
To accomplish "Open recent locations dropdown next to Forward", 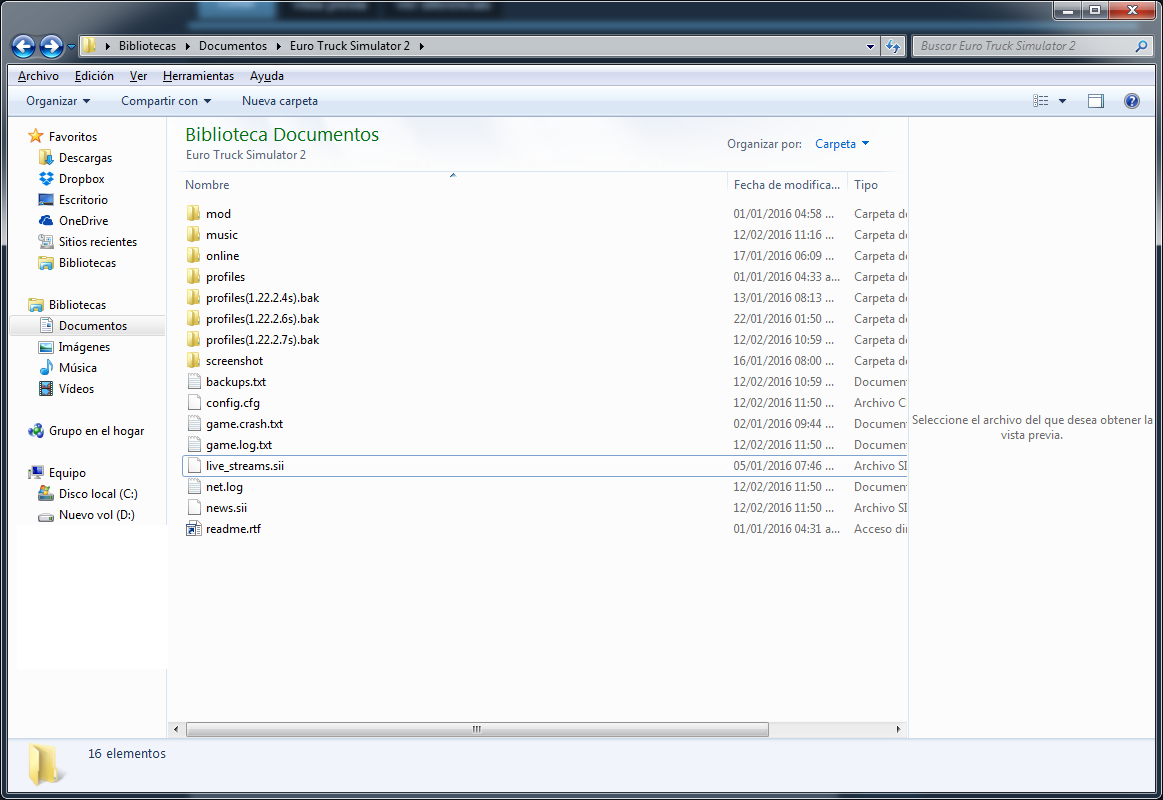I will 71,46.
